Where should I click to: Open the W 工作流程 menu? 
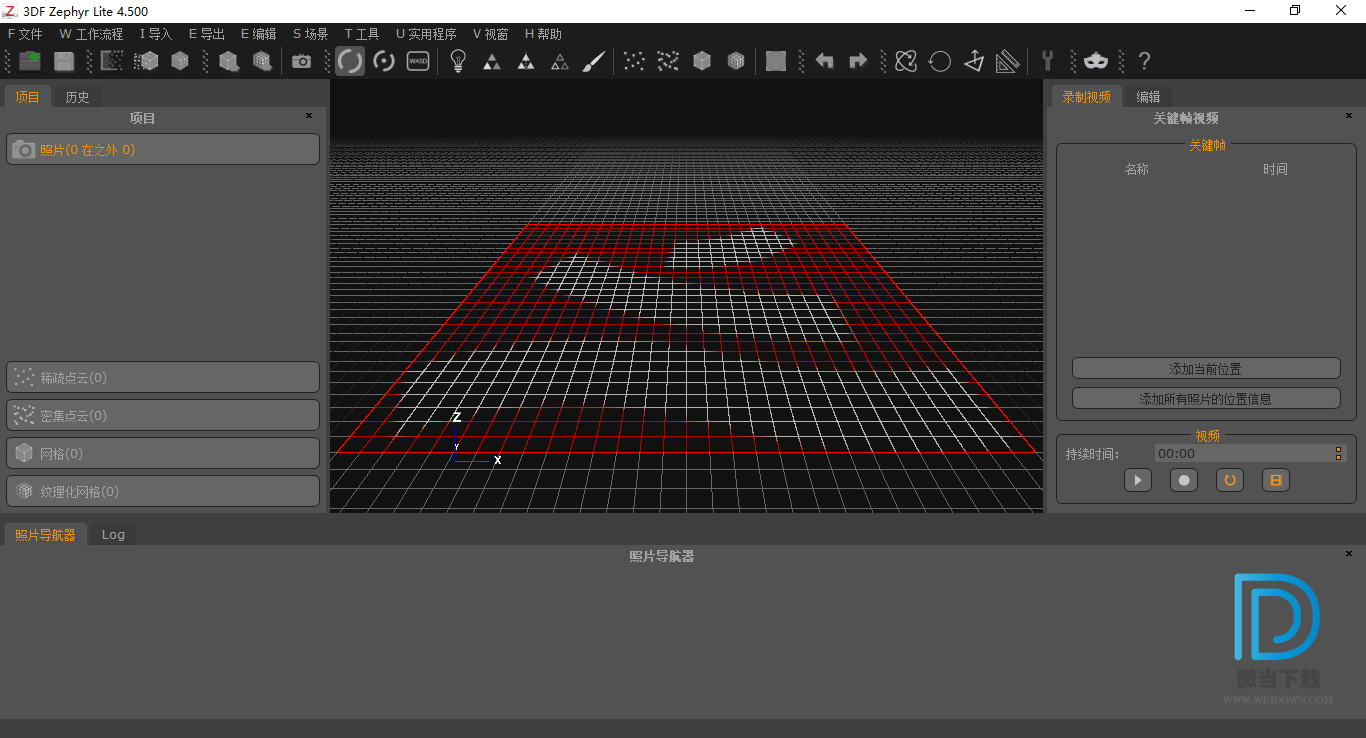pos(91,34)
